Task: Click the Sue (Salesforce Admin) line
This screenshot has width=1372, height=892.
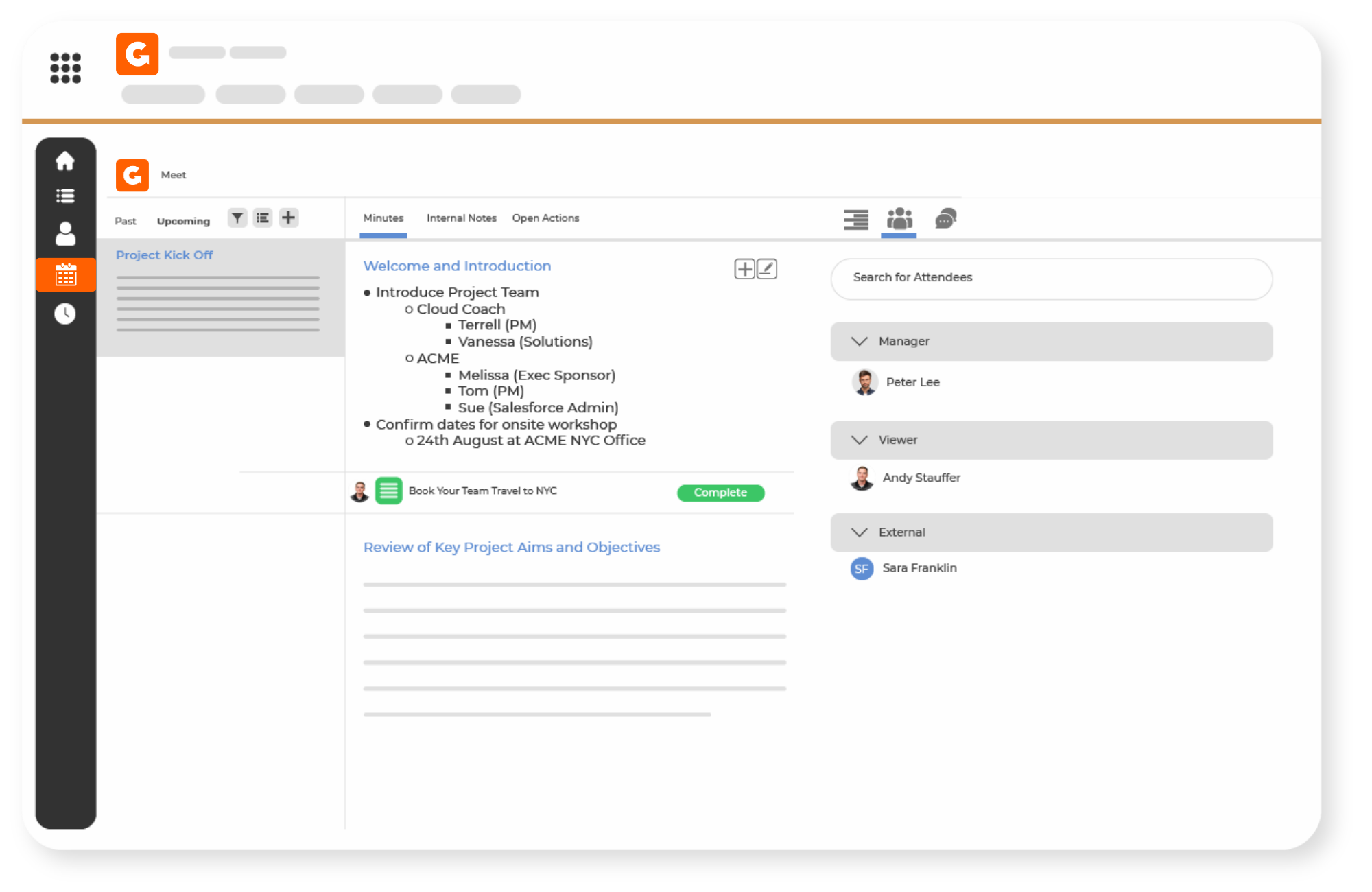Action: point(538,408)
